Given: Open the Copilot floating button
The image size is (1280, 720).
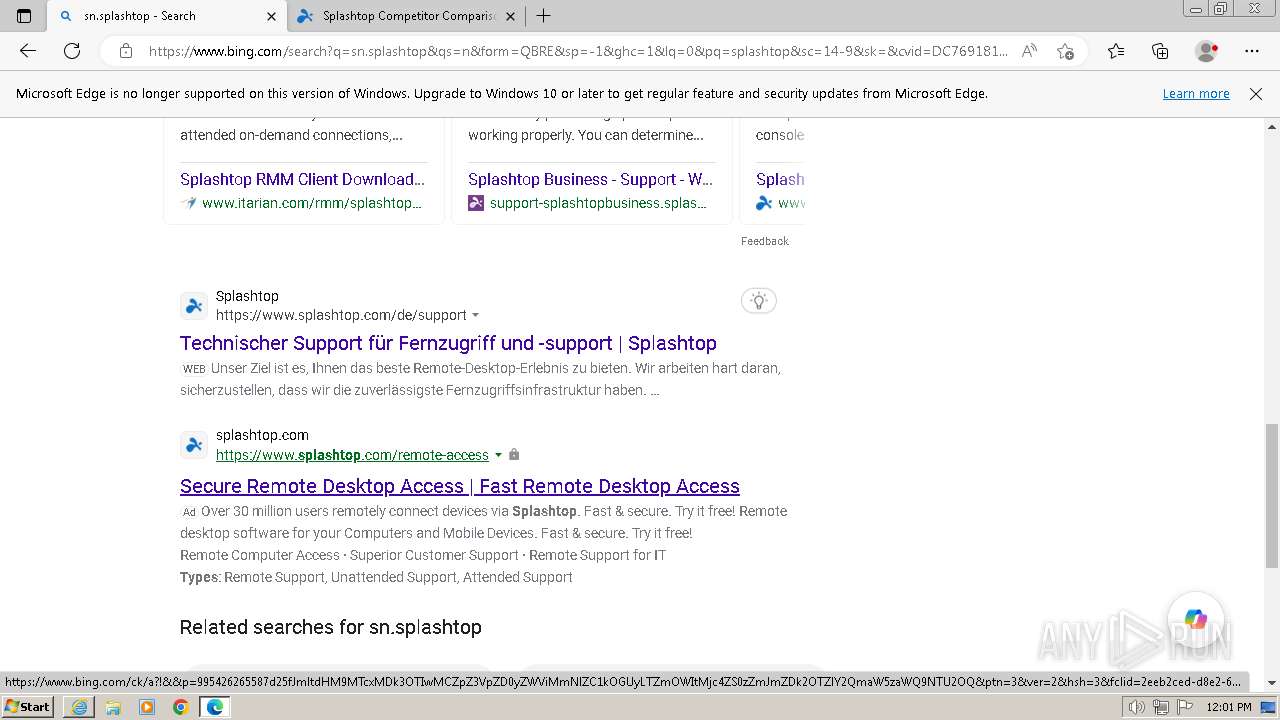Looking at the screenshot, I should tap(1196, 619).
